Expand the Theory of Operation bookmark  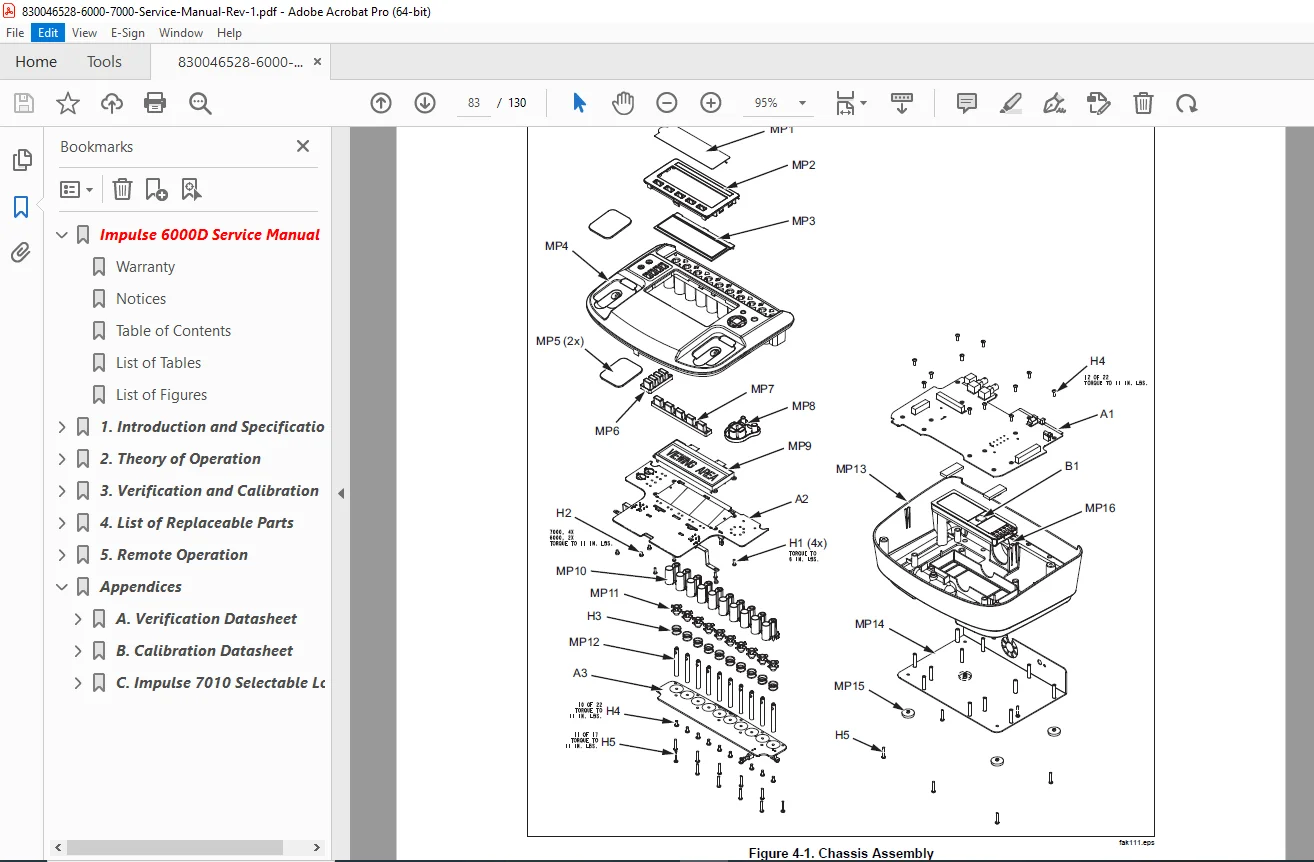click(x=62, y=459)
